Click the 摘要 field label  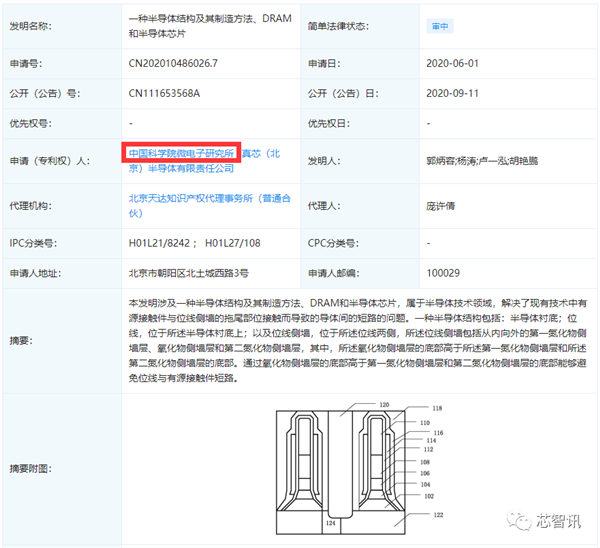21,340
